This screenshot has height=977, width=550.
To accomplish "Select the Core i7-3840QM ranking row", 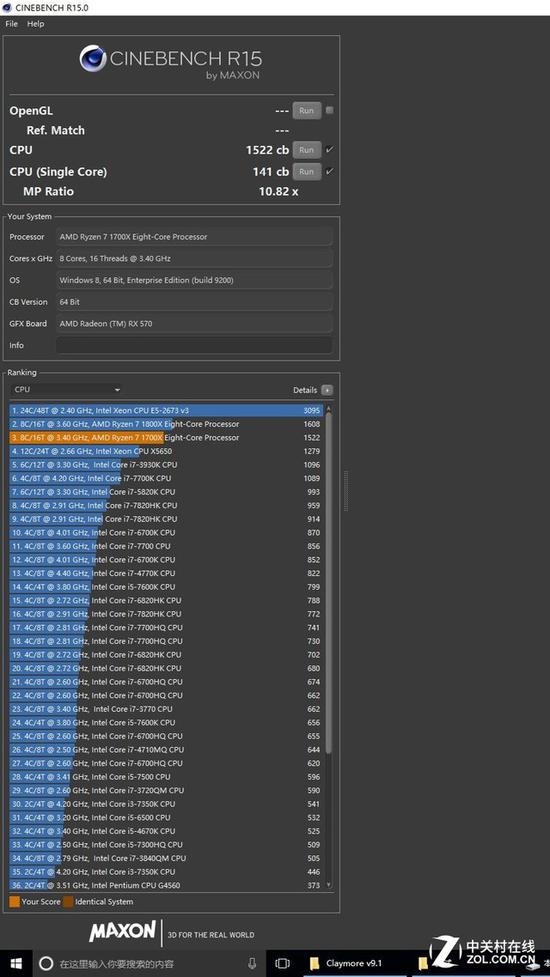I will 166,859.
